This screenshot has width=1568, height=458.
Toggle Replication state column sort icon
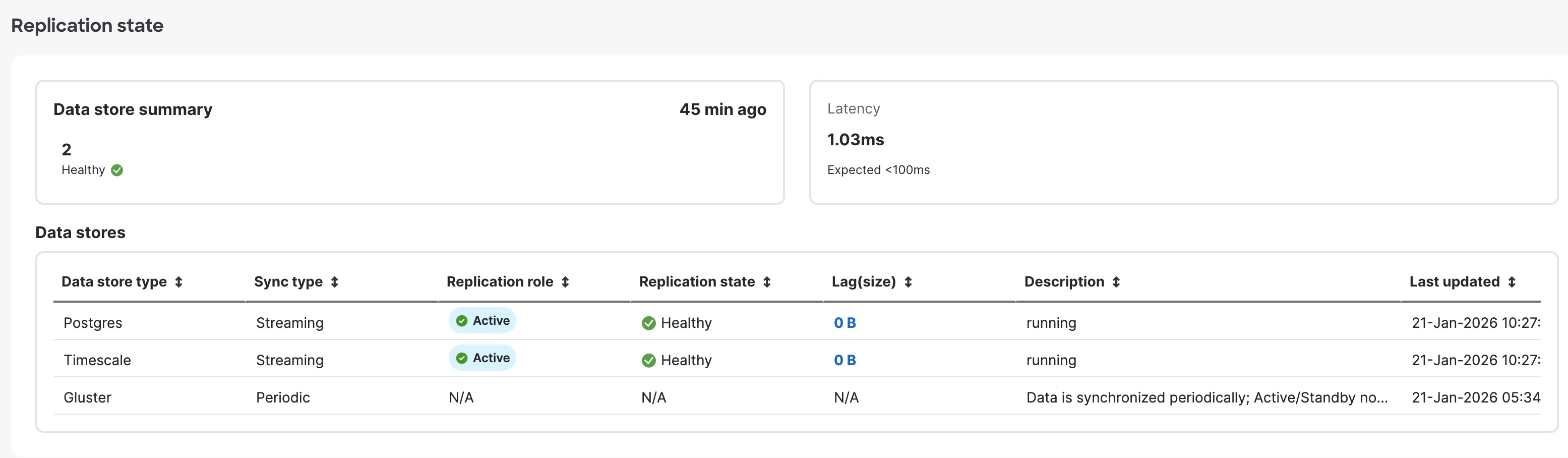(766, 282)
